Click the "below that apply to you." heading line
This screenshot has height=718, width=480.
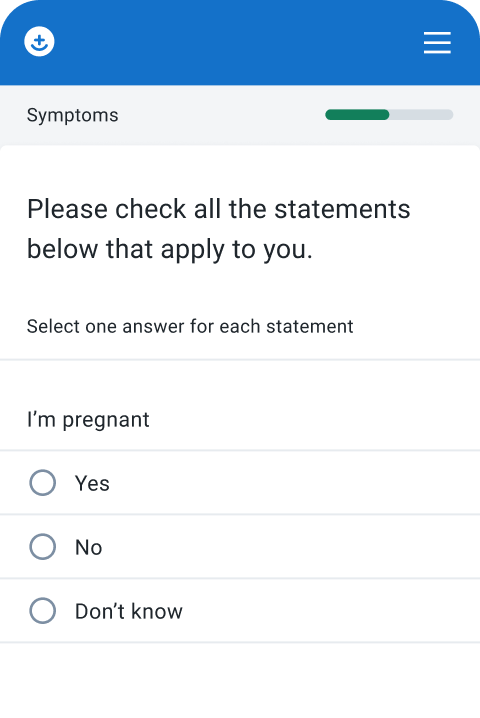[170, 250]
